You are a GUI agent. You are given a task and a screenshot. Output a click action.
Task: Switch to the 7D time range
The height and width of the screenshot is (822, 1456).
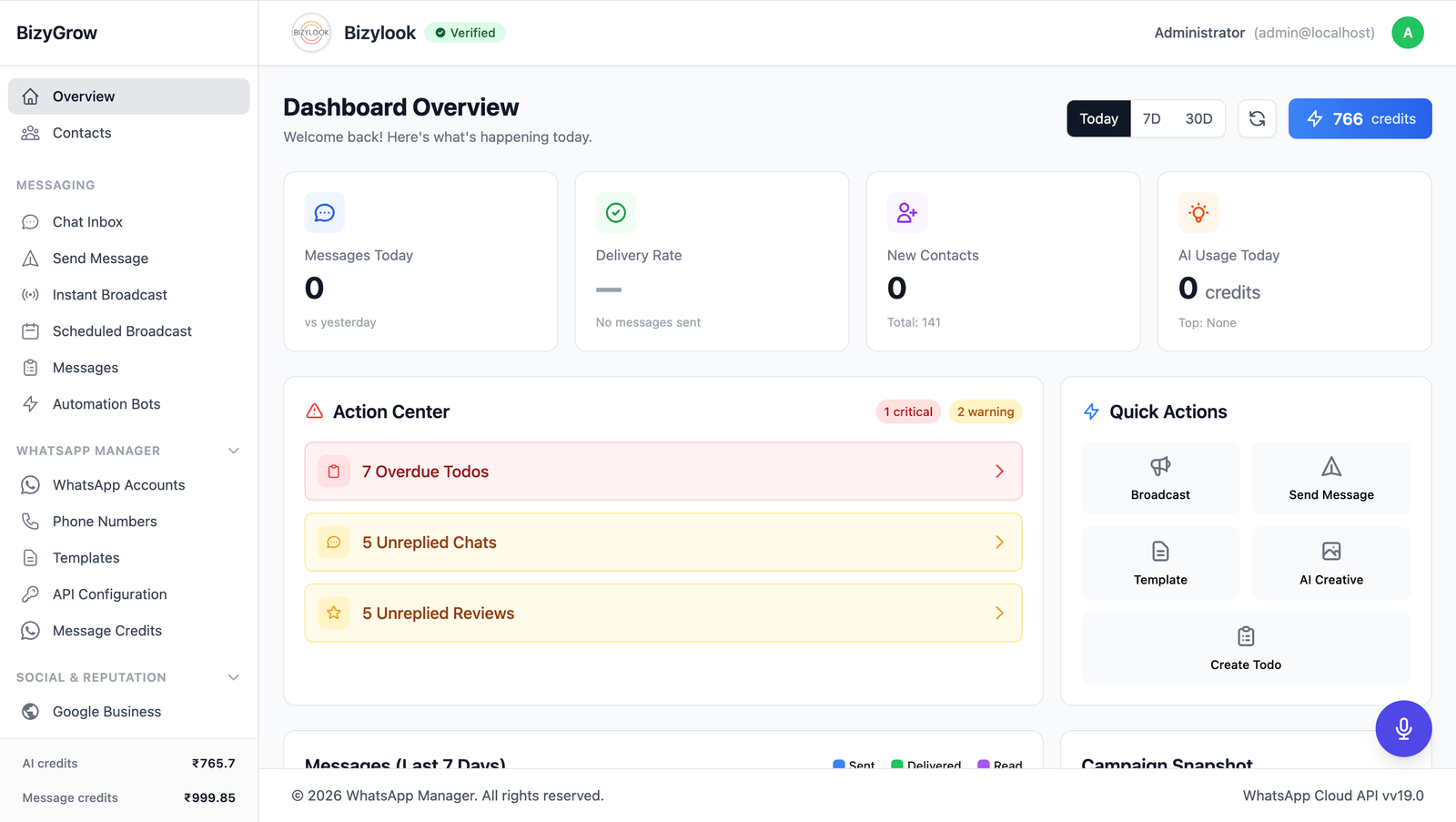(1151, 118)
